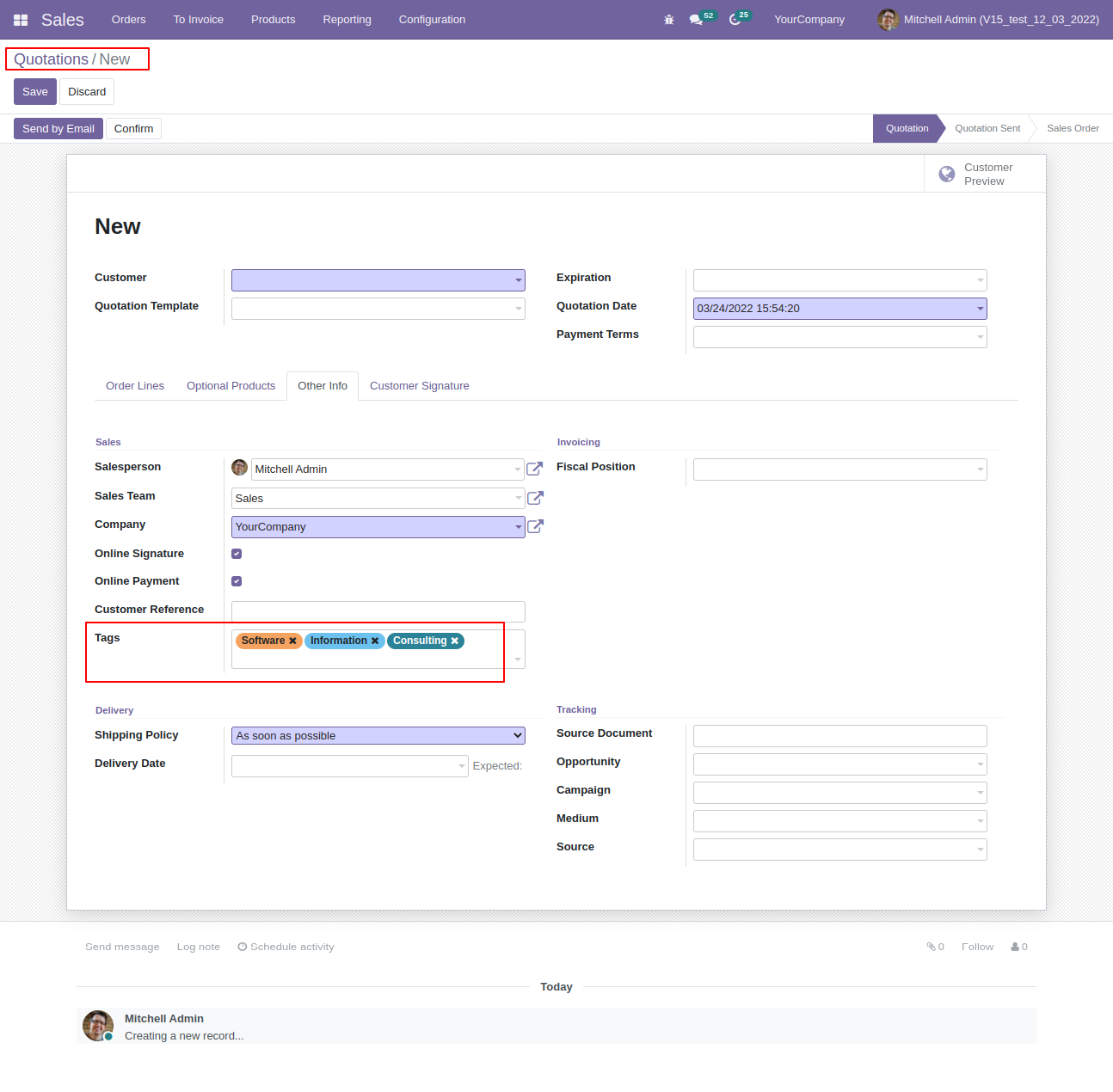The image size is (1113, 1092).
Task: Open the activities clock icon
Action: [x=735, y=20]
